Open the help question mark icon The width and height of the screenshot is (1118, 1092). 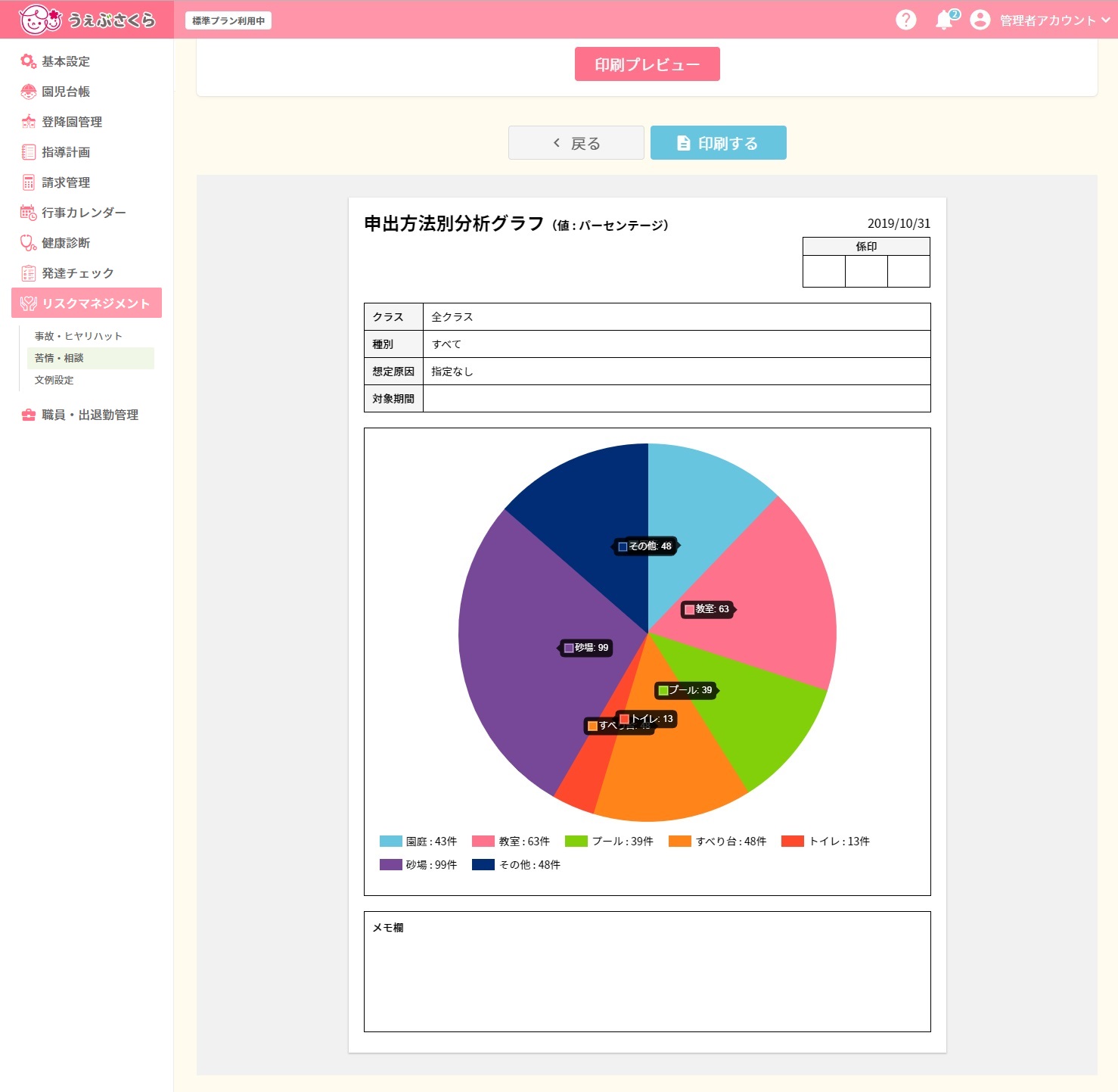tap(905, 20)
